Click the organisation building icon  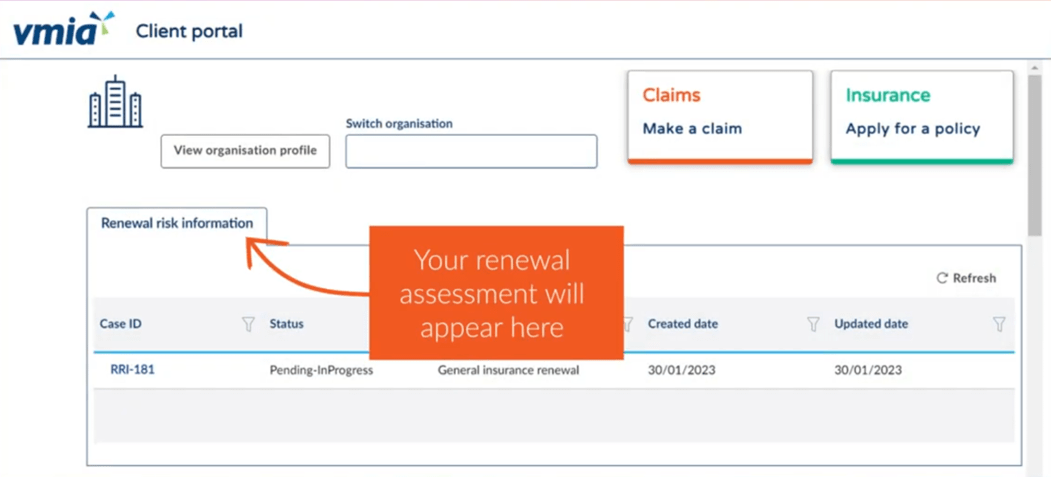[115, 102]
